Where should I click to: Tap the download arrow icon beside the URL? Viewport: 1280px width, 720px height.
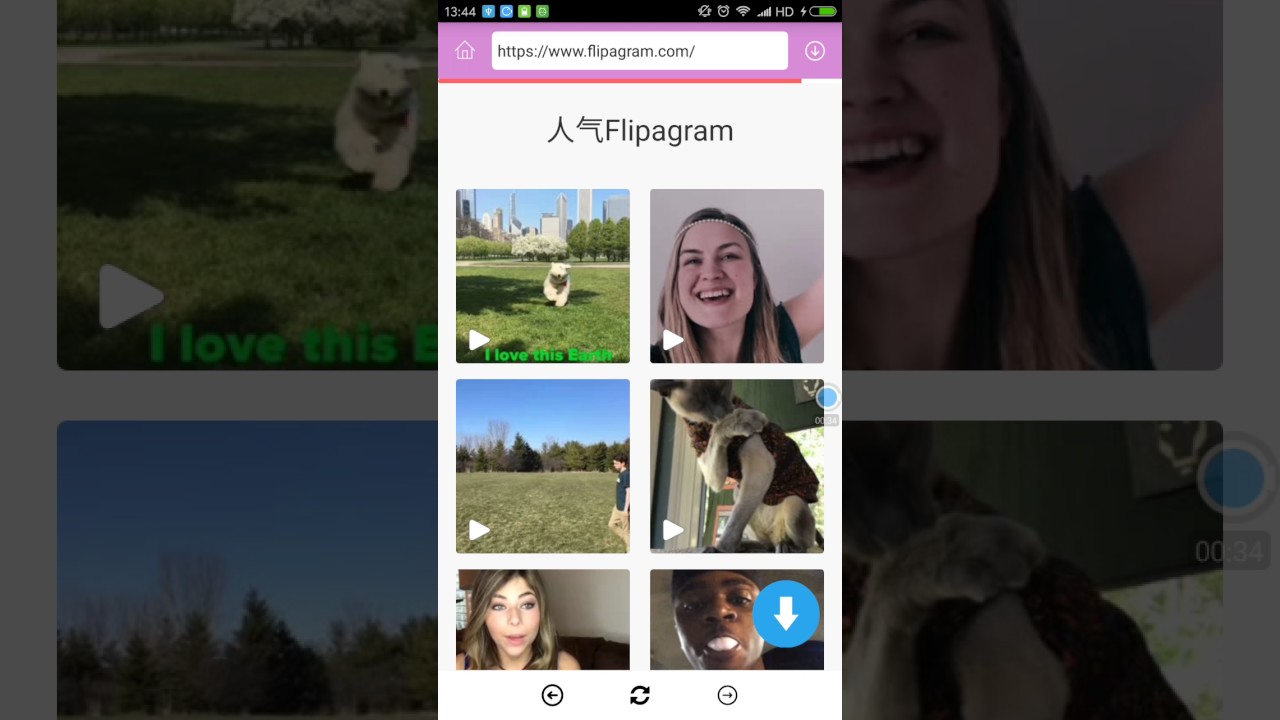coord(815,51)
